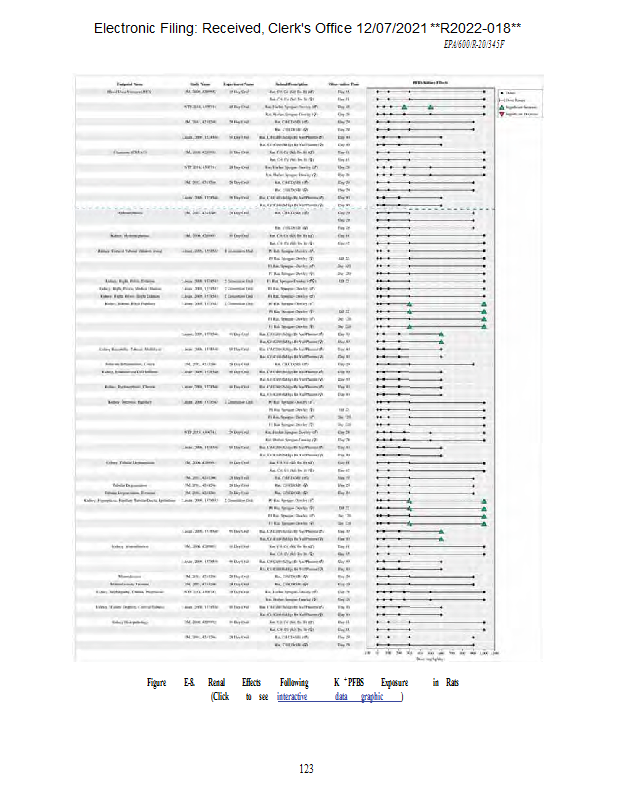Viewport: 618px width, 800px height.
Task: Select the PFBS Kidney Effects chart title
Action: tap(430, 82)
